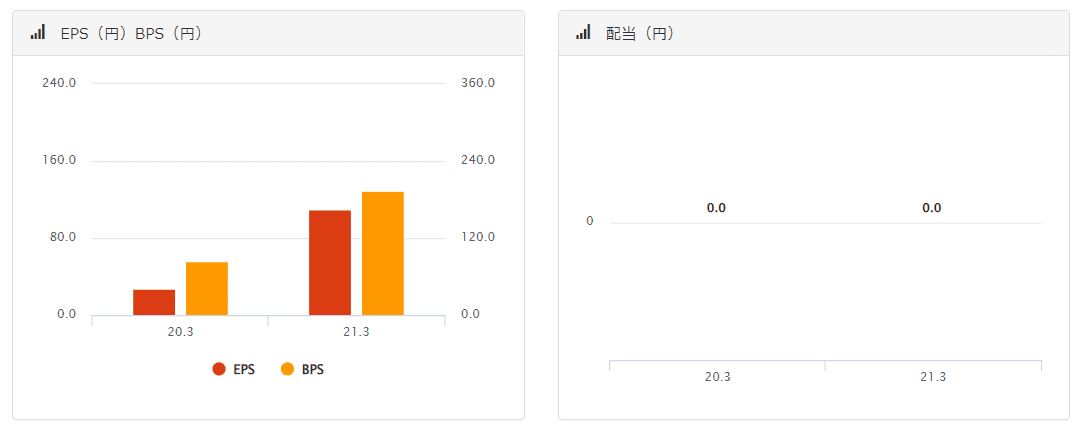Screen dimensions: 1079x429
Task: Select the orange BPS bar for 21.3
Action: tap(383, 253)
